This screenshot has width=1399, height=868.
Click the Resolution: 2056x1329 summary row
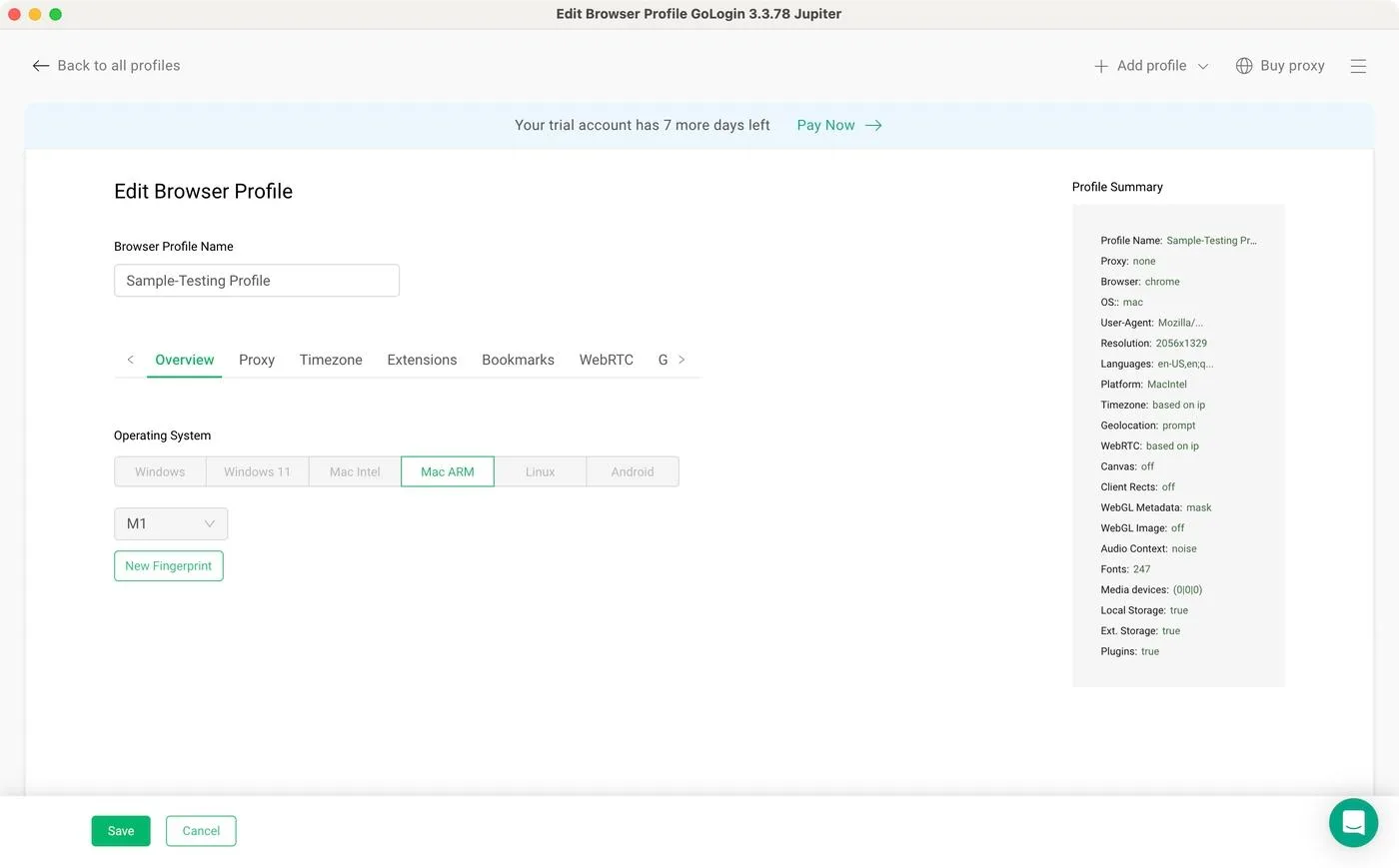point(1154,344)
